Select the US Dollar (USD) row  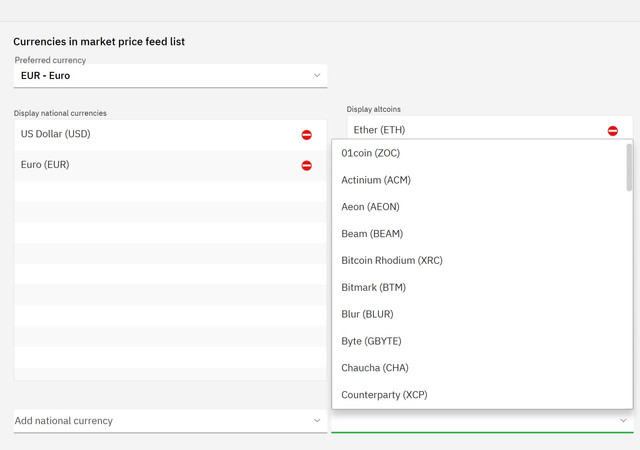click(170, 135)
